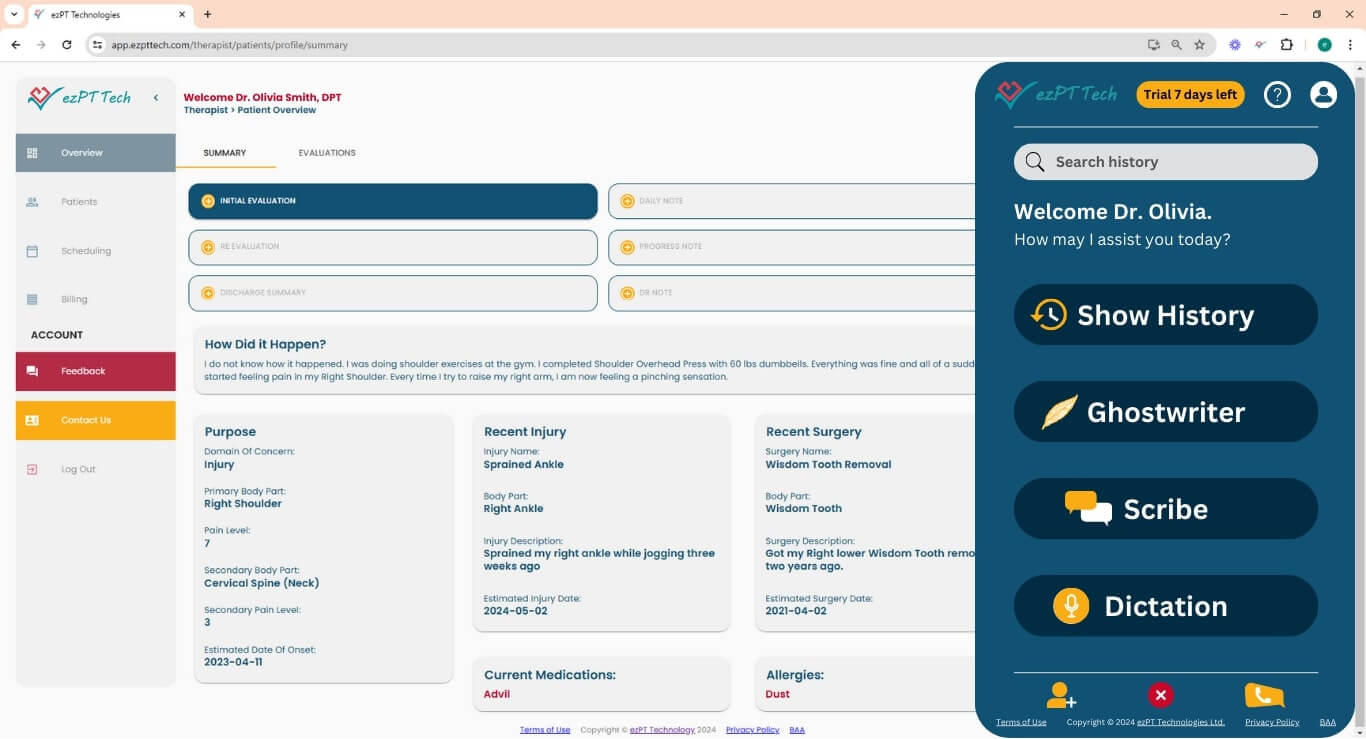Start Dictation using the microphone icon
1366x739 pixels.
(1071, 605)
